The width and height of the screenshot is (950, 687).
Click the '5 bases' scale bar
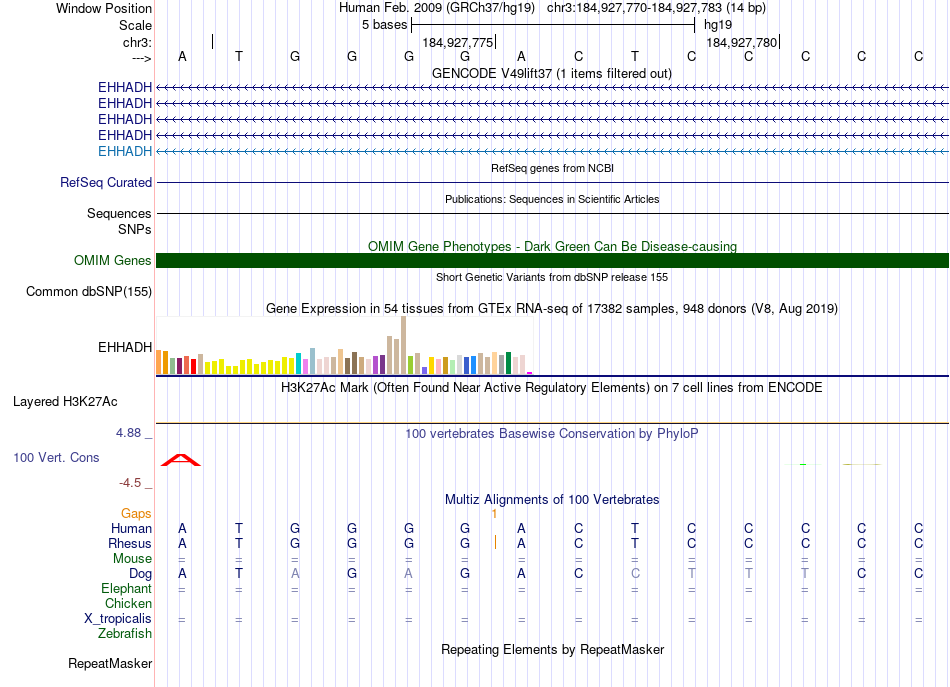coord(552,24)
